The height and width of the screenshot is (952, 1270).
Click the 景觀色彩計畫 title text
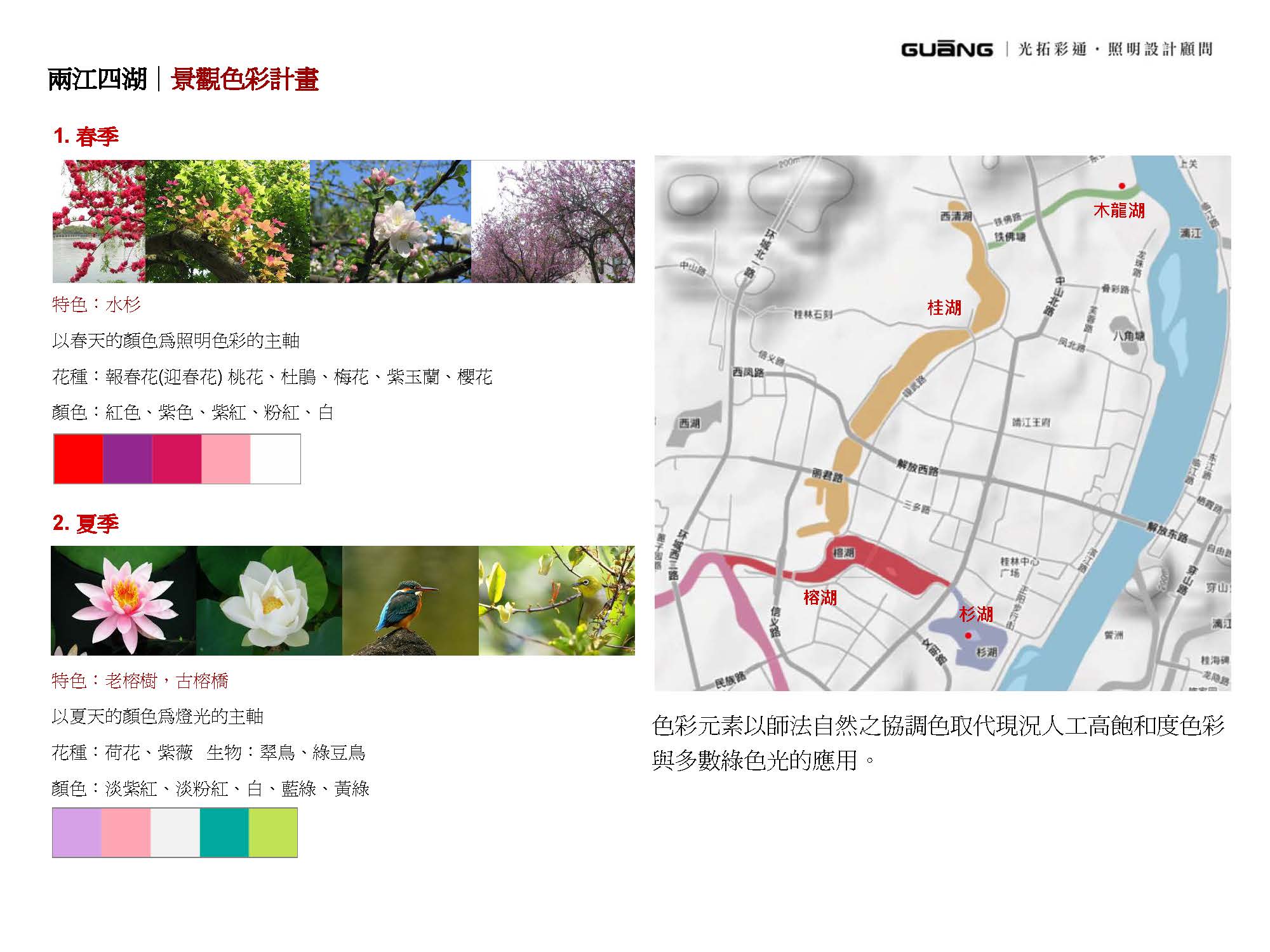(244, 80)
